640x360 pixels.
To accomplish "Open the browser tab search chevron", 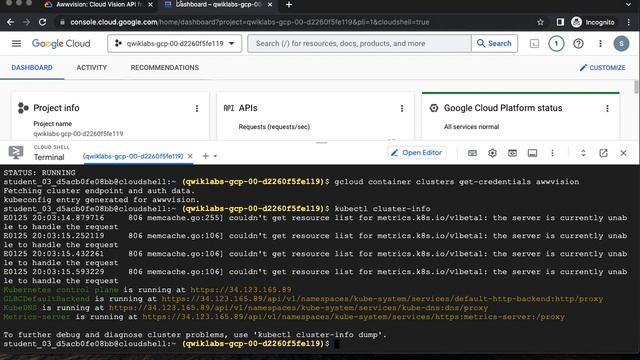I will coord(628,4).
